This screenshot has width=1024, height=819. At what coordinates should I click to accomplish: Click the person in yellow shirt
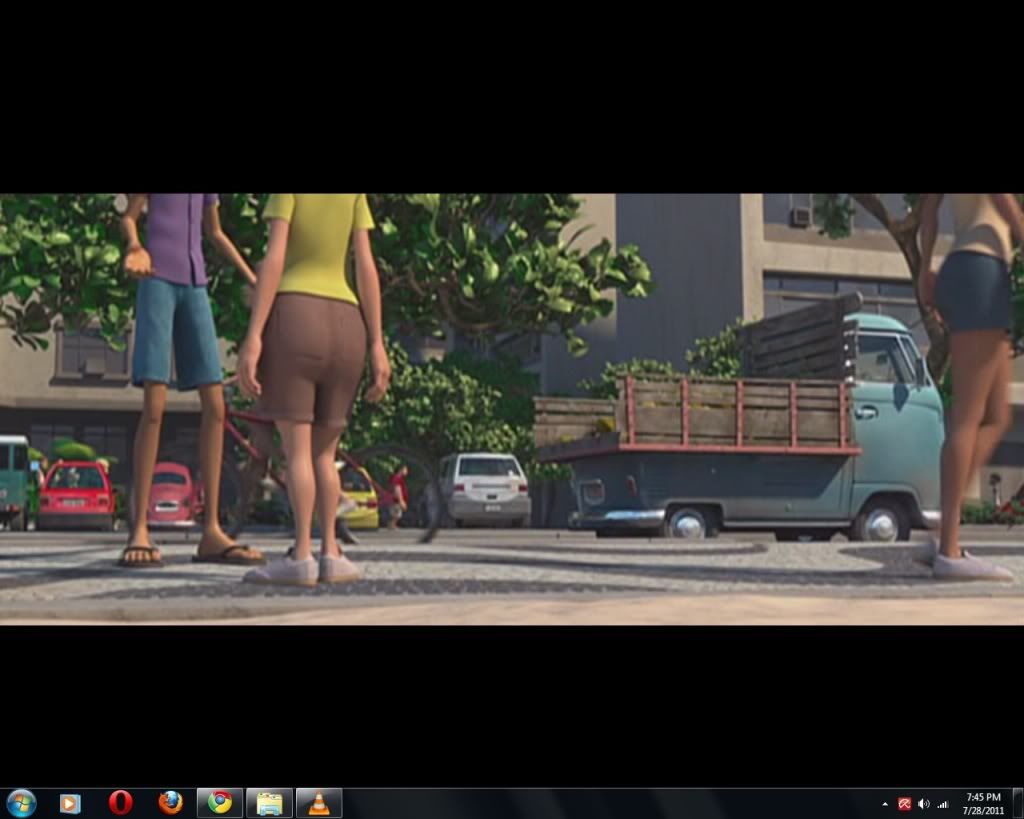(x=317, y=300)
